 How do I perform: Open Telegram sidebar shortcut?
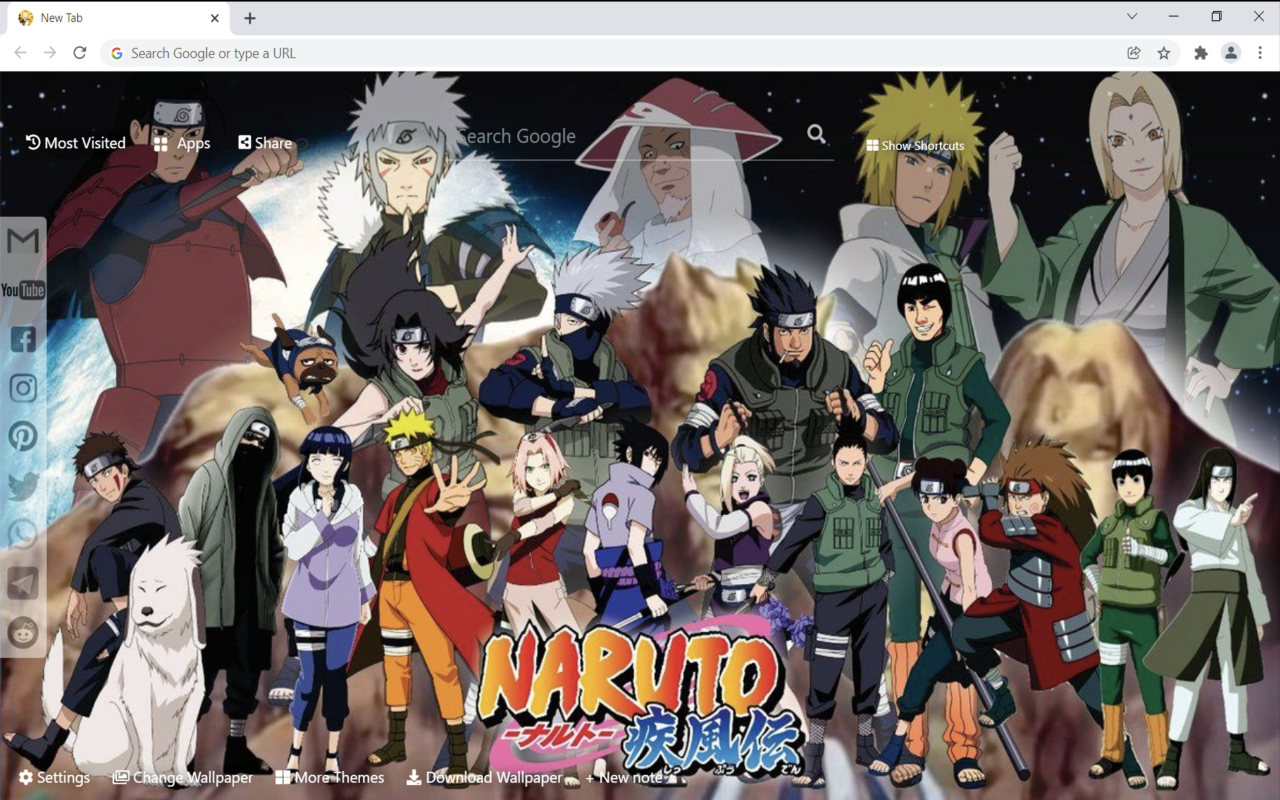(x=23, y=584)
